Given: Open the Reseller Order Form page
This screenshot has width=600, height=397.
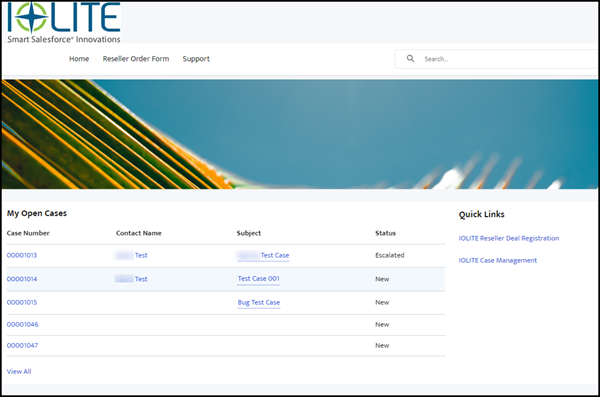Looking at the screenshot, I should pos(135,59).
